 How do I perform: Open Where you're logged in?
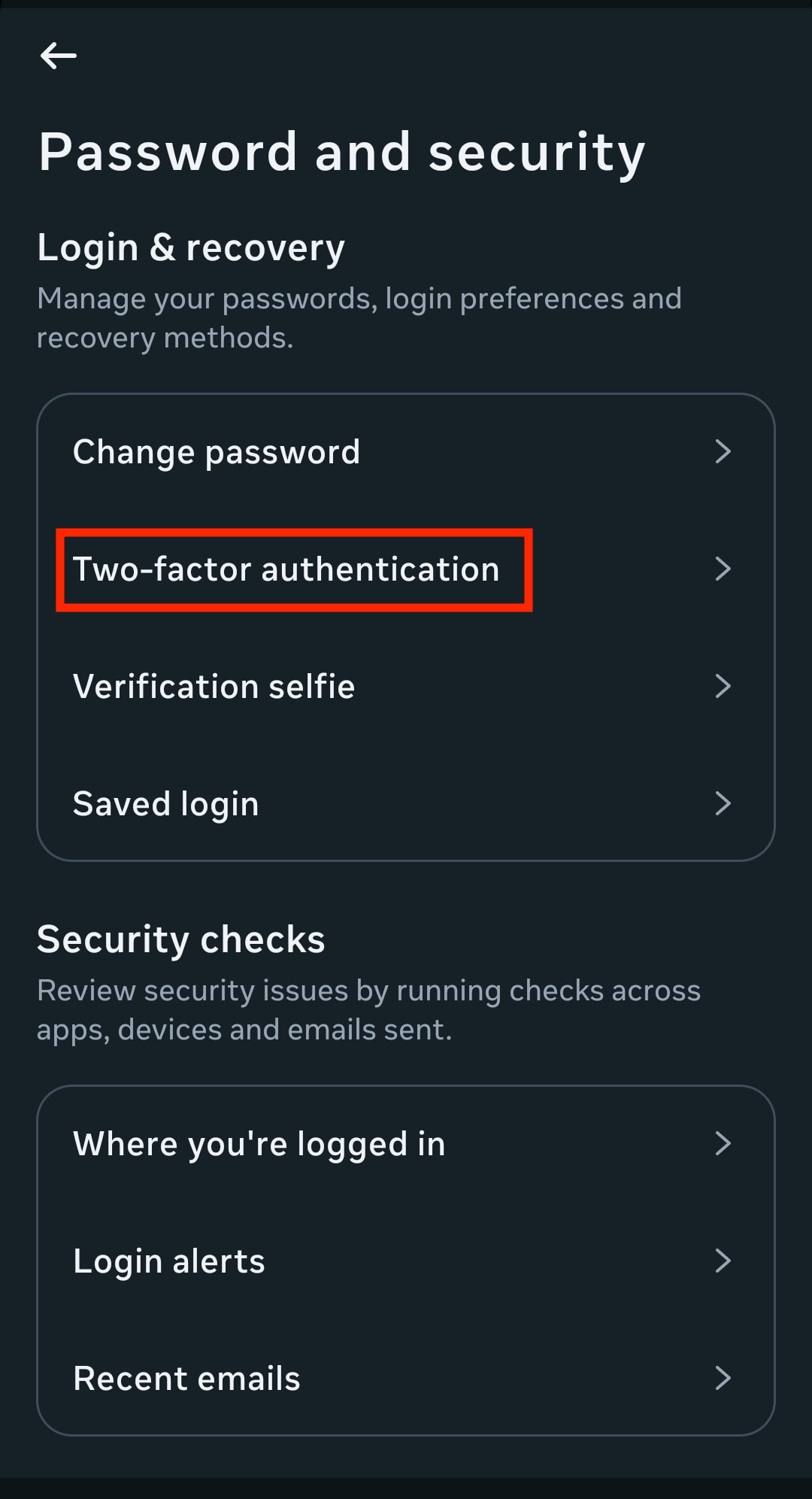click(x=259, y=1143)
